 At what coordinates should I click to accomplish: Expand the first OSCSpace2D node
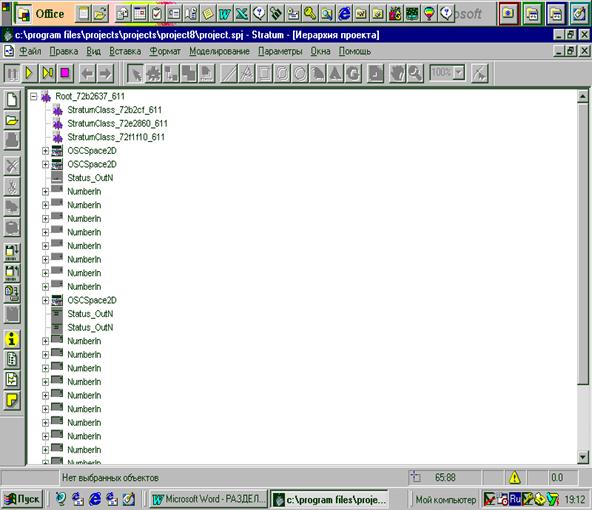(45, 151)
